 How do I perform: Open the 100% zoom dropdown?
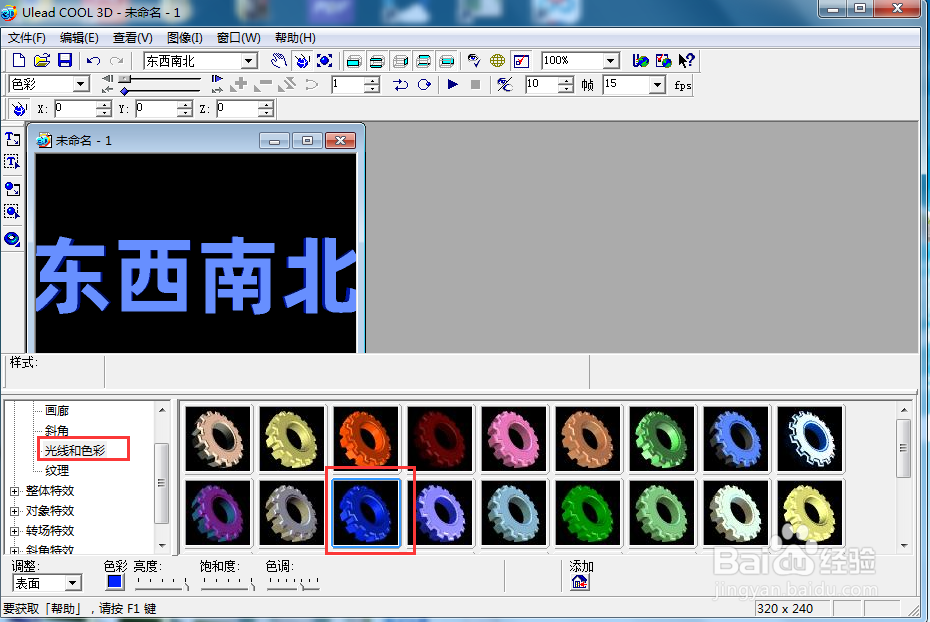tap(610, 60)
